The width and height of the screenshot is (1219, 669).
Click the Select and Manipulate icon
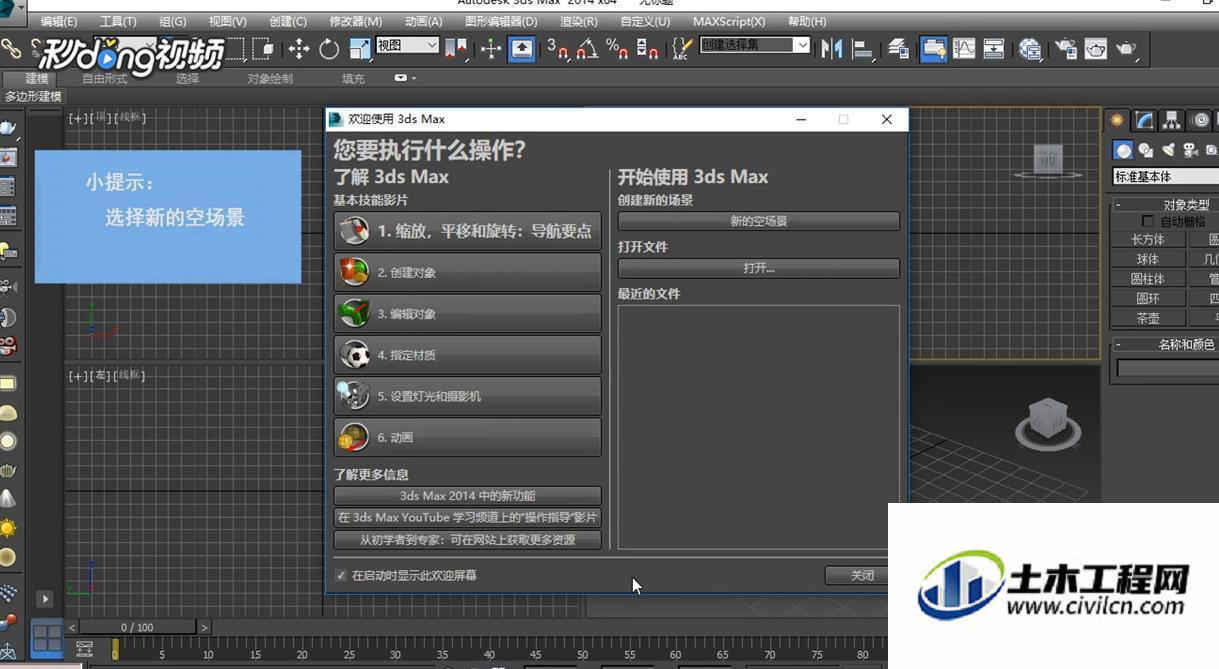tap(491, 49)
